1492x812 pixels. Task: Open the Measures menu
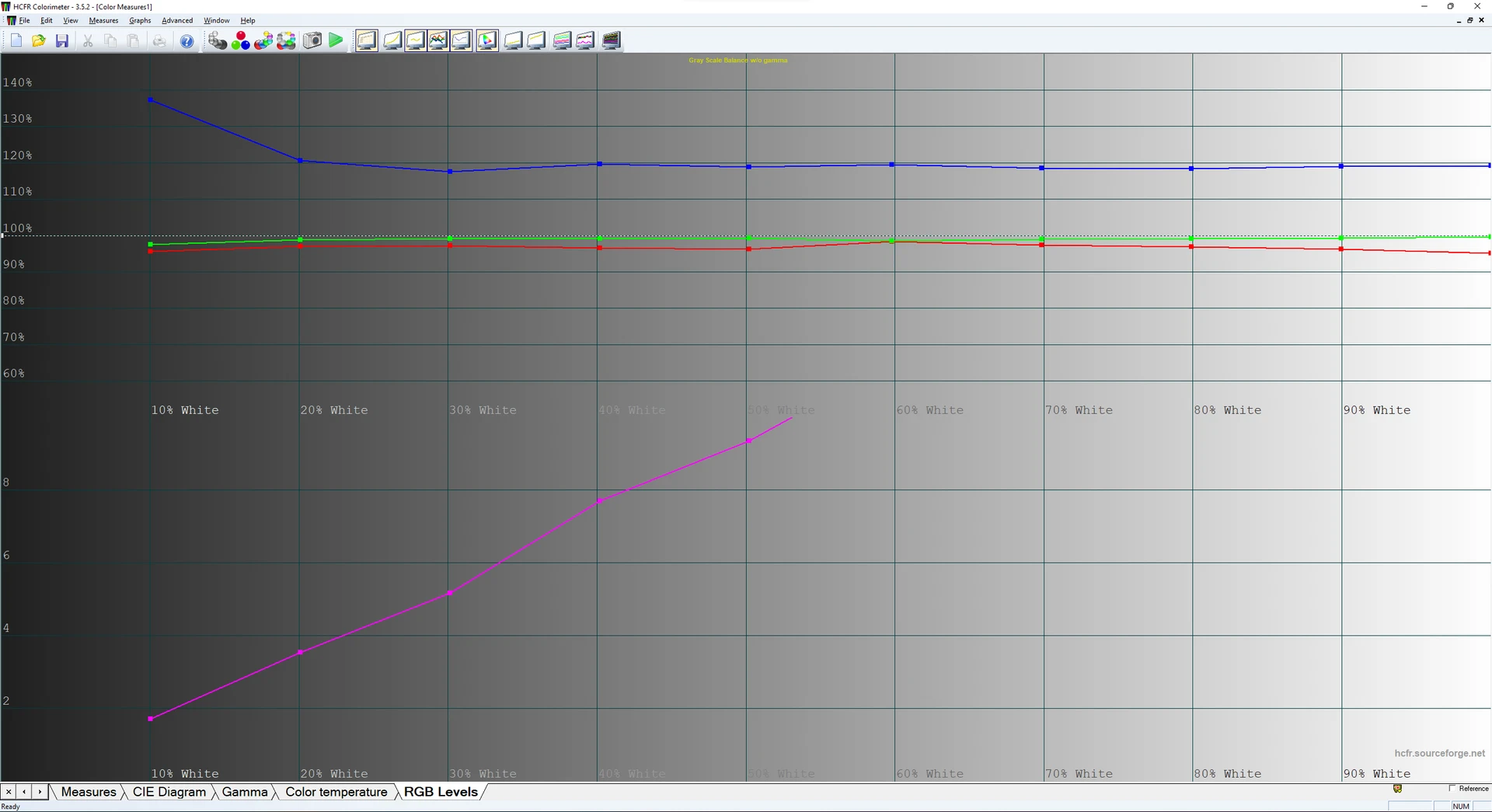[x=103, y=20]
